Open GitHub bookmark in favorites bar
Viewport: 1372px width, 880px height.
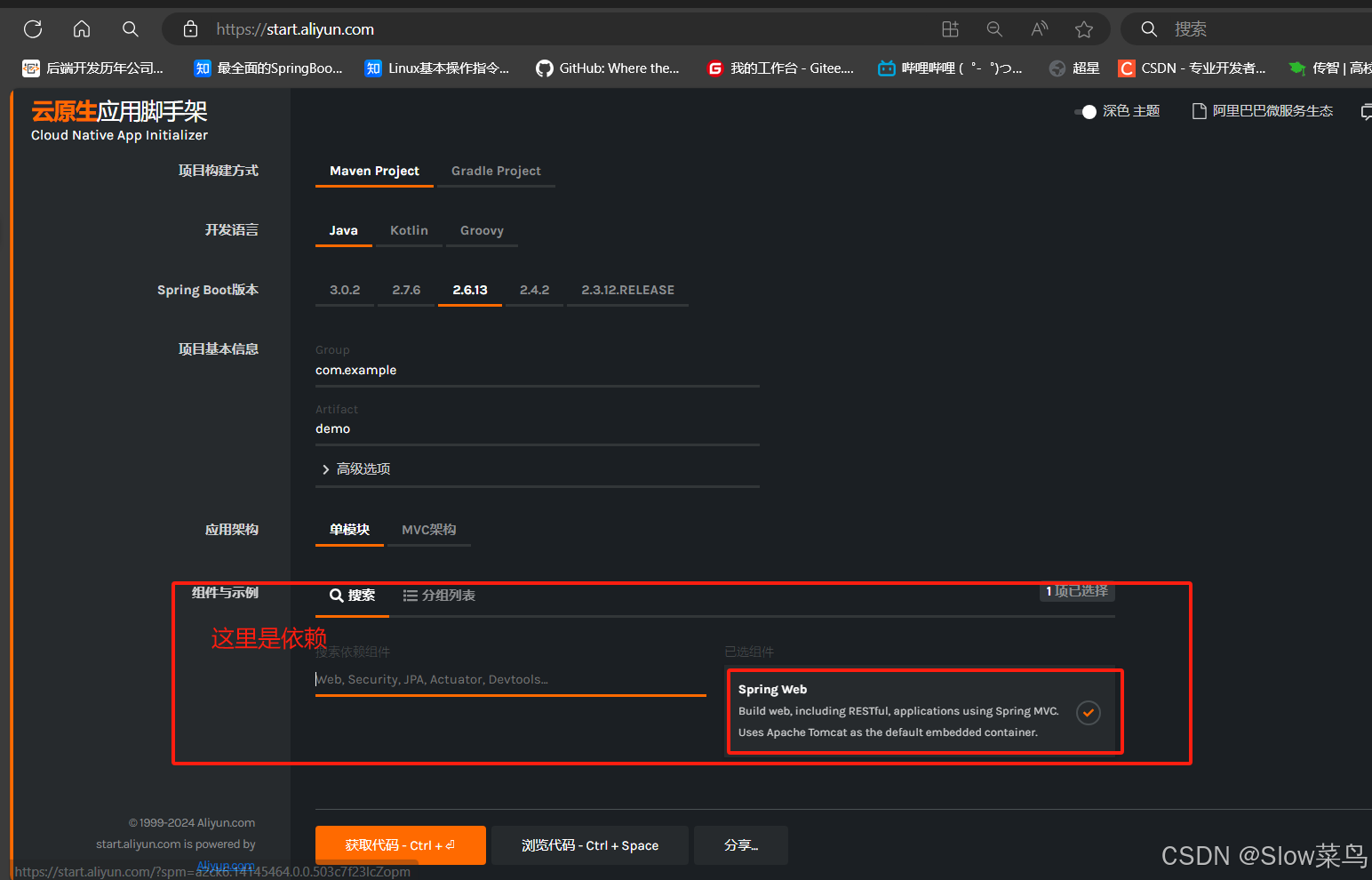[x=608, y=68]
